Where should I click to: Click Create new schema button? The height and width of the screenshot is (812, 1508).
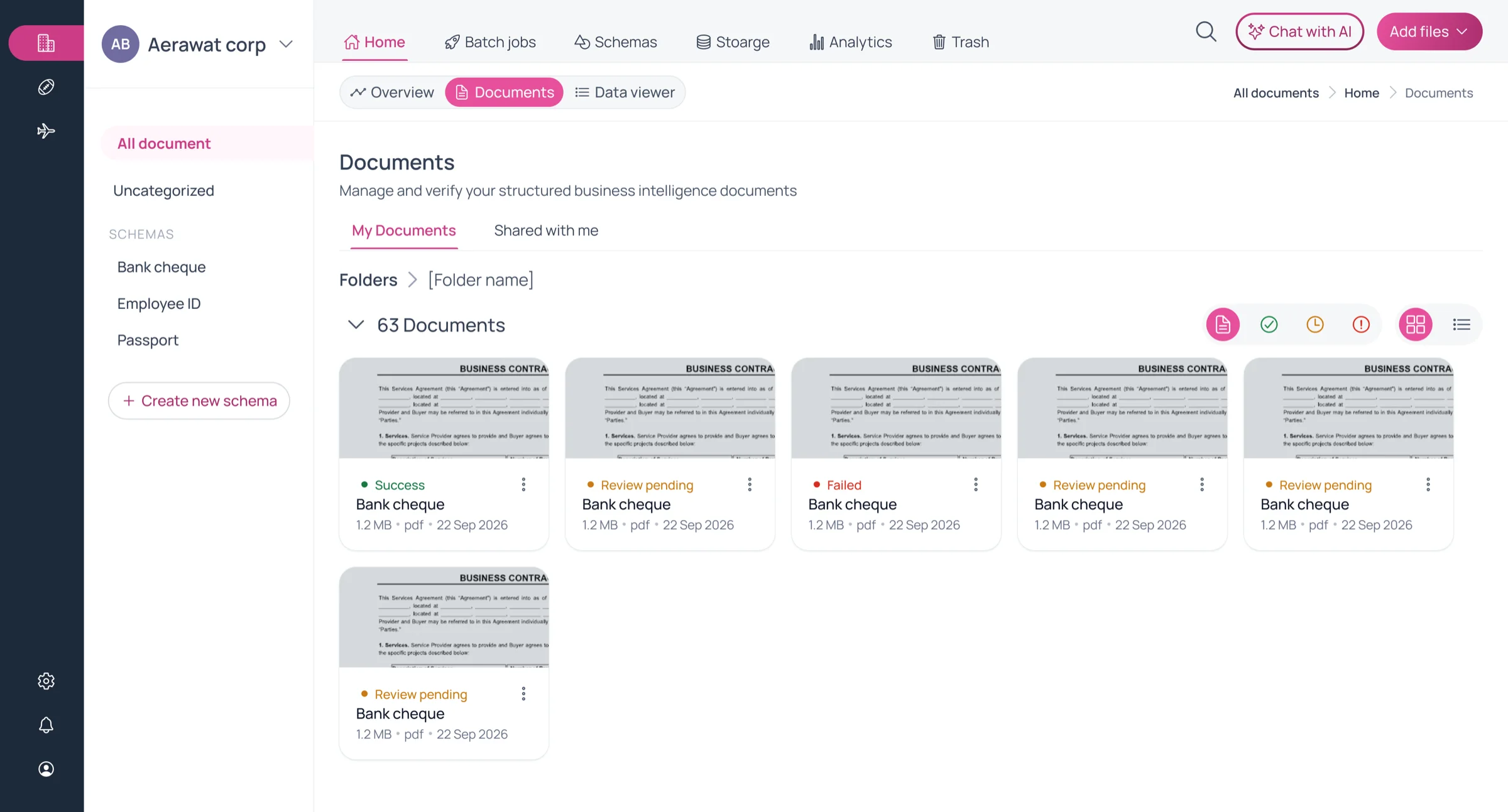[x=199, y=401]
